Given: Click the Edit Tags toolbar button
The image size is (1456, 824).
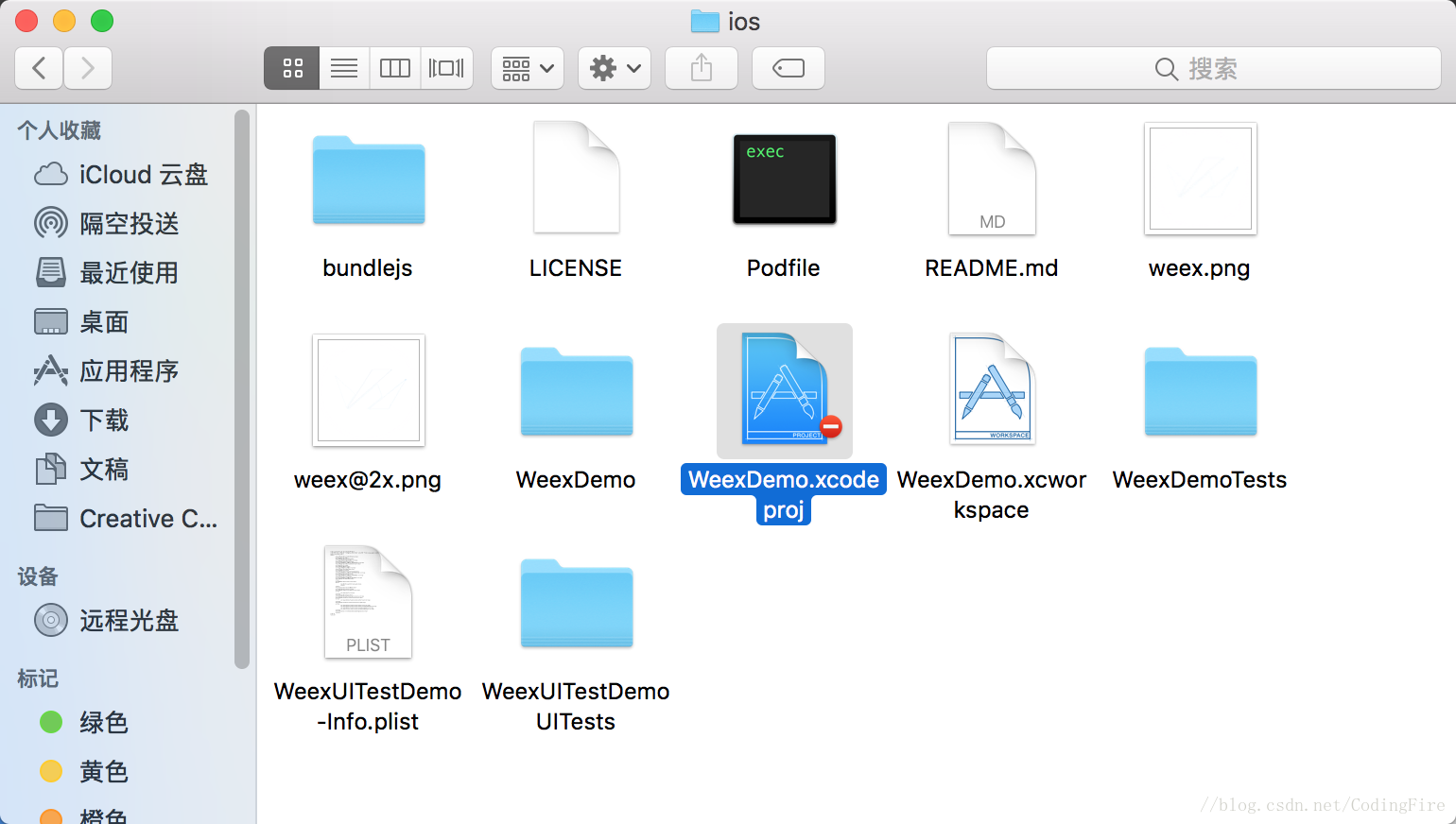Looking at the screenshot, I should pos(789,68).
